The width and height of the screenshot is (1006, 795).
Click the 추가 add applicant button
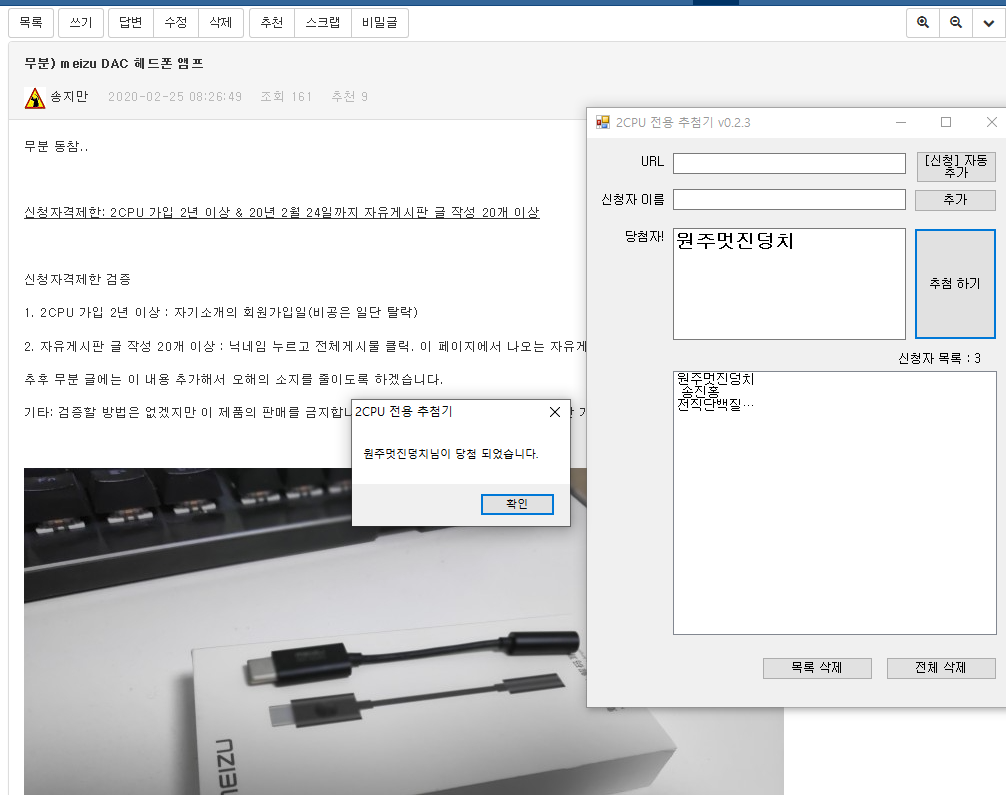coord(955,200)
